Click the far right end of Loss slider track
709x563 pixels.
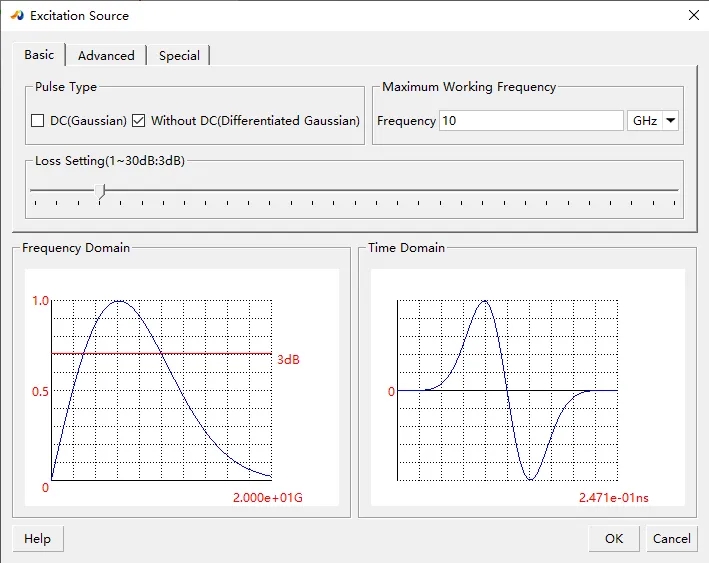click(x=677, y=190)
